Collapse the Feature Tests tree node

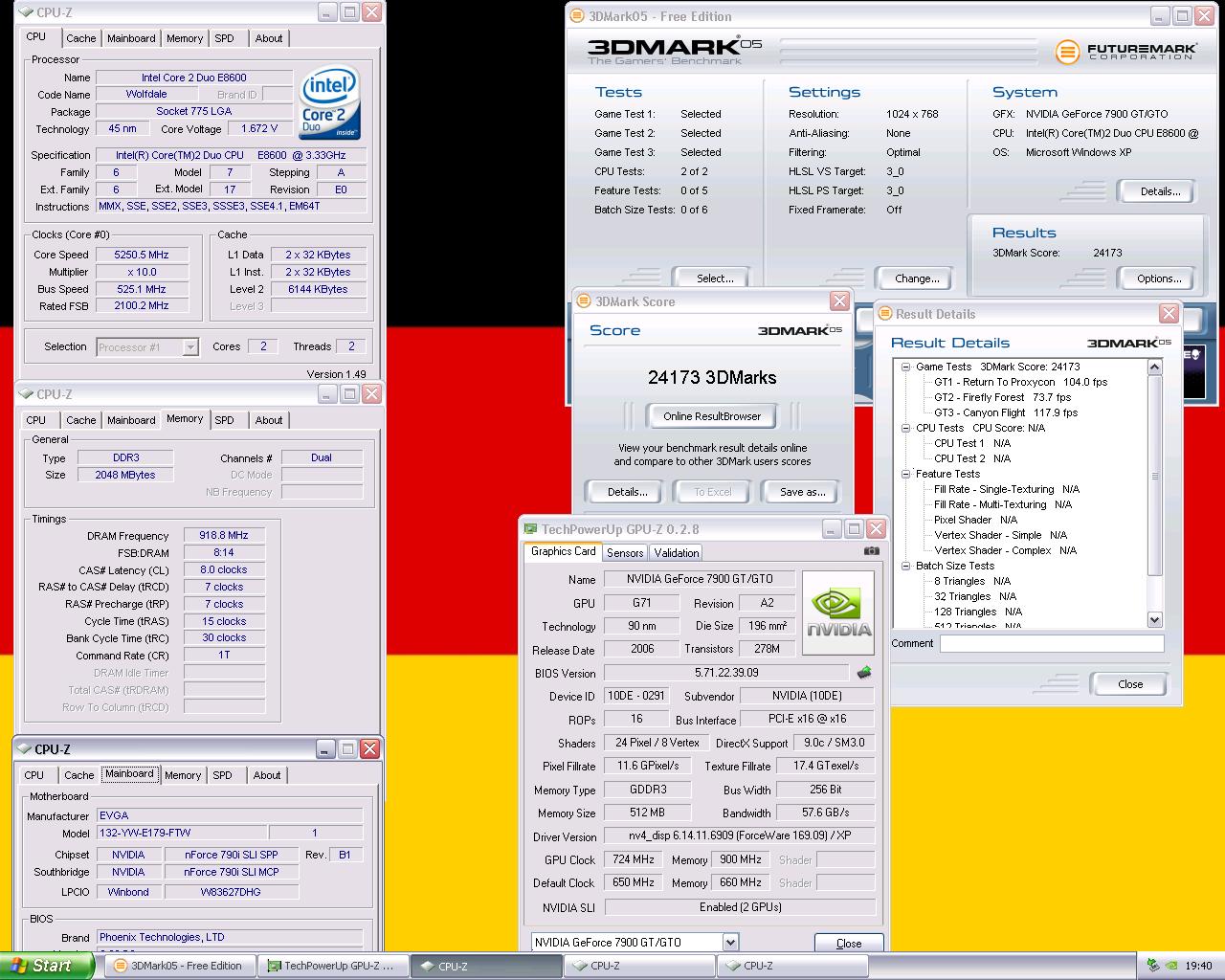pyautogui.click(x=905, y=474)
